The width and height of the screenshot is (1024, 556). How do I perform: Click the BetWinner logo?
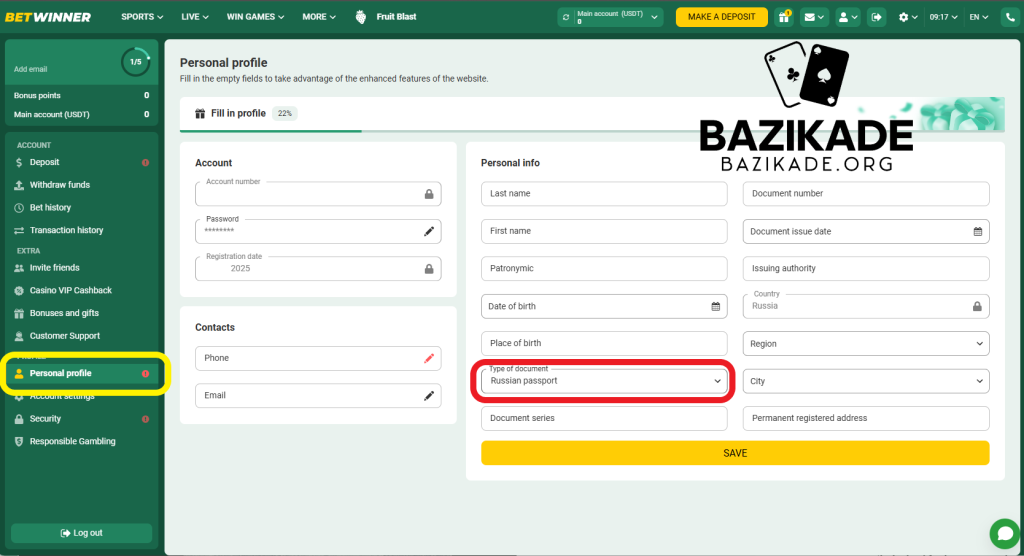point(48,17)
